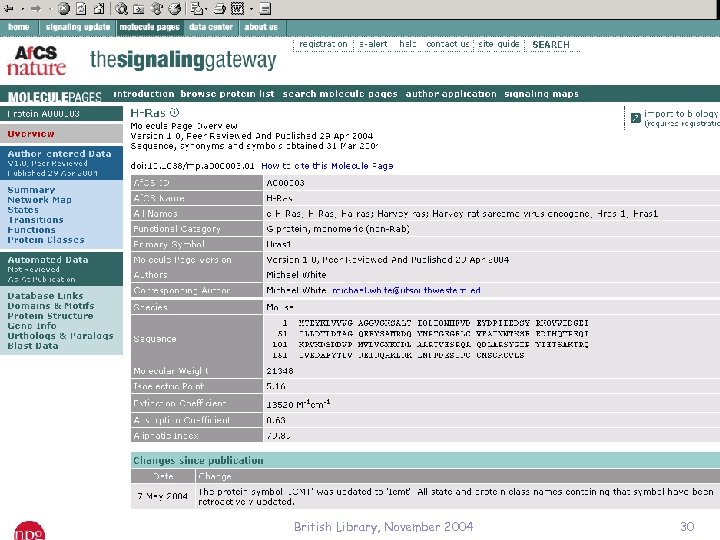Click the Edit with Word icon
The image size is (720, 540).
237,8
